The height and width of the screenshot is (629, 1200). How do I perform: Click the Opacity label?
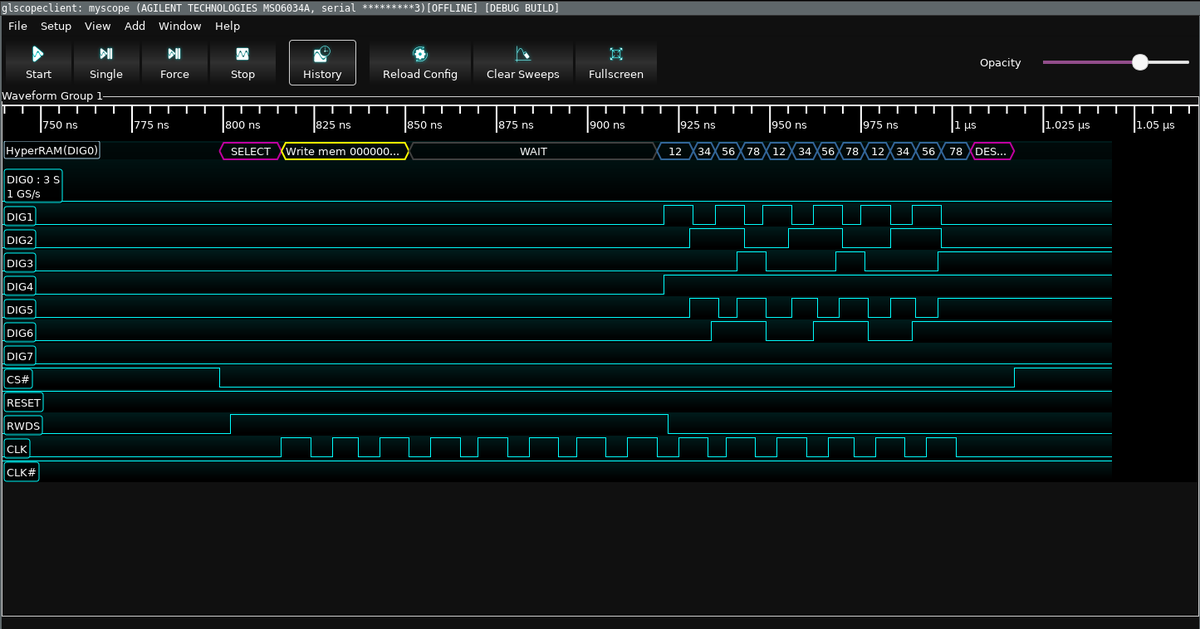click(x=1000, y=62)
